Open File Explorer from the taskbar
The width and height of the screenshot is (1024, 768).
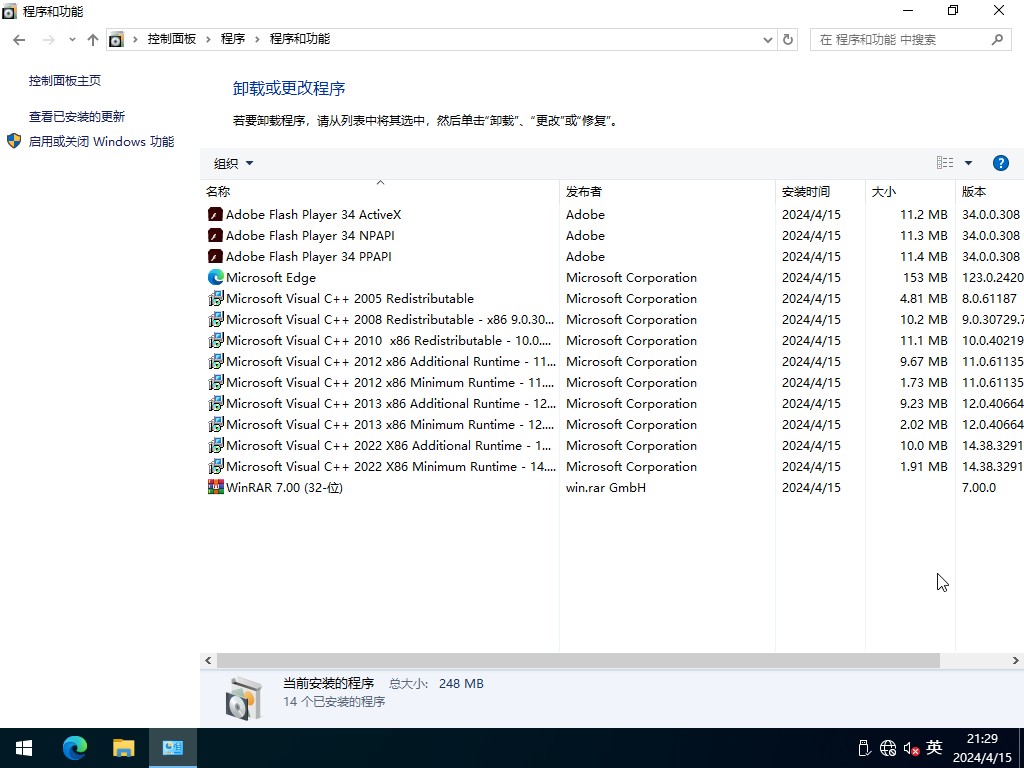[123, 747]
